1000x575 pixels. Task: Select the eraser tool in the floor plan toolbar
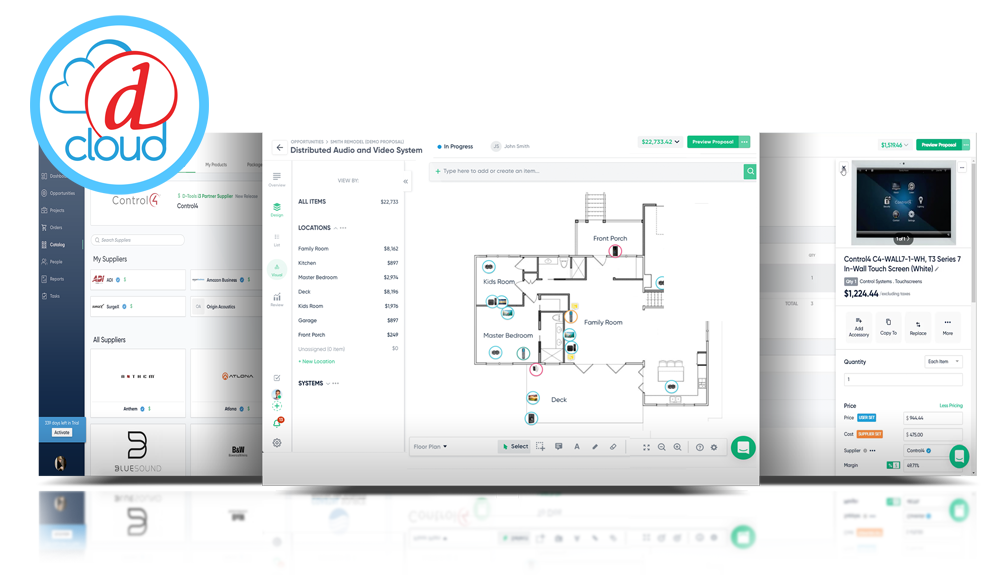pos(613,447)
